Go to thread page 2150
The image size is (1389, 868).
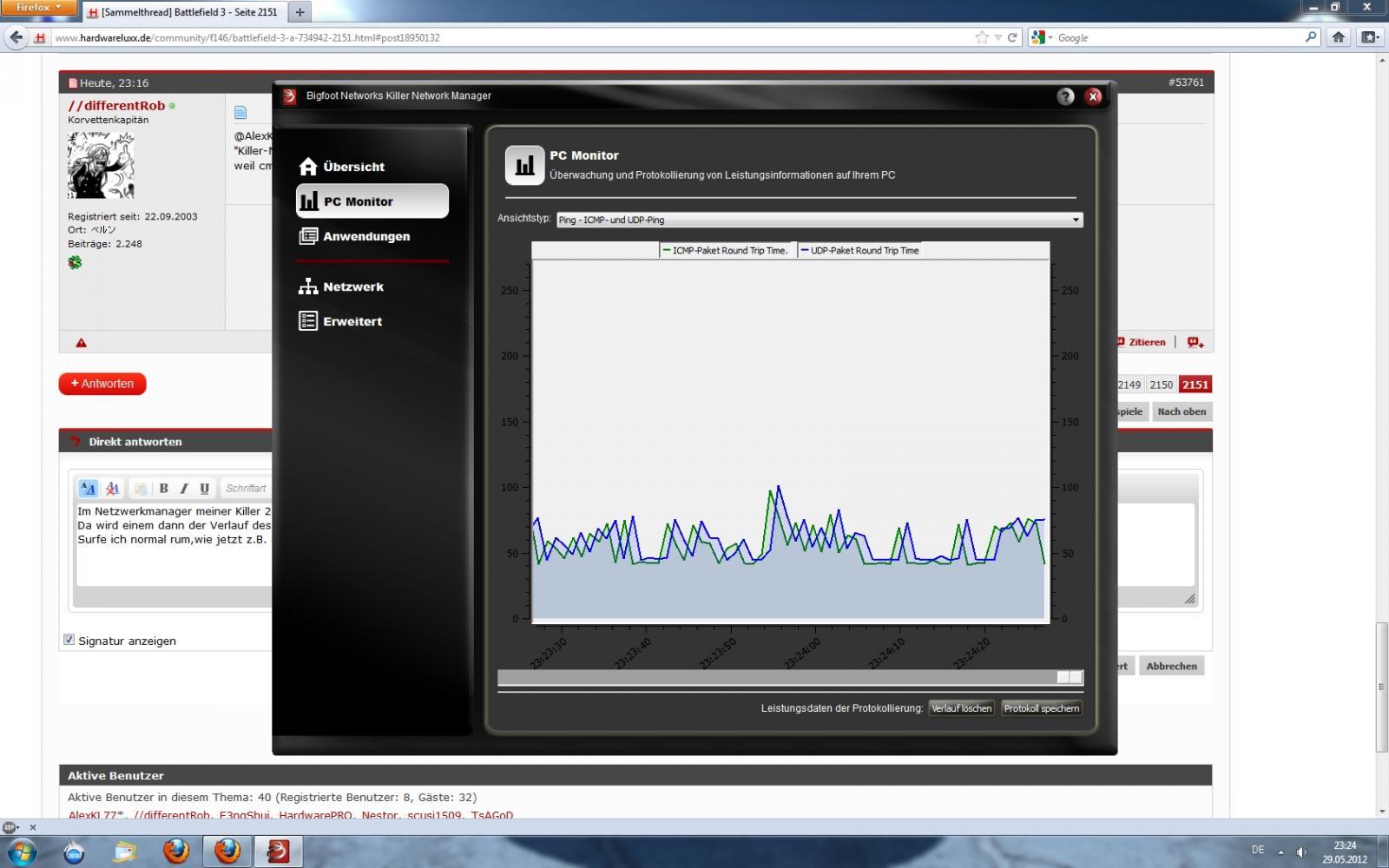pos(1161,385)
